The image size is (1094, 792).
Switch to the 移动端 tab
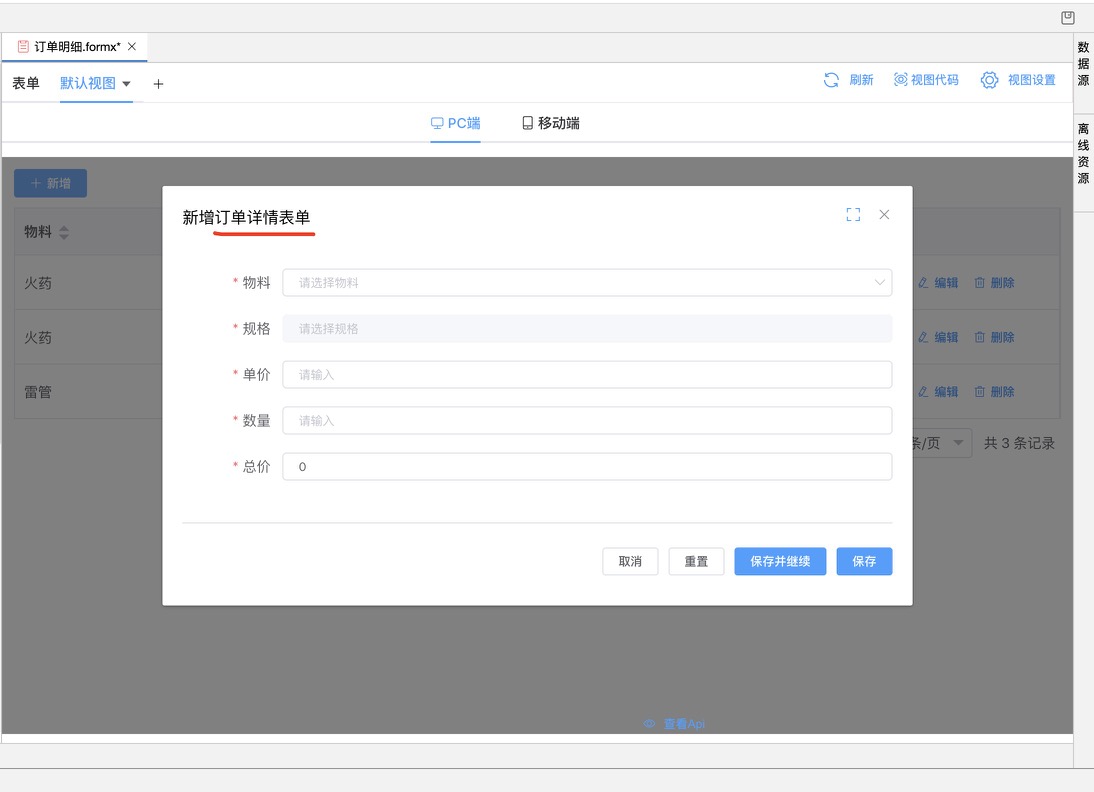tap(550, 123)
